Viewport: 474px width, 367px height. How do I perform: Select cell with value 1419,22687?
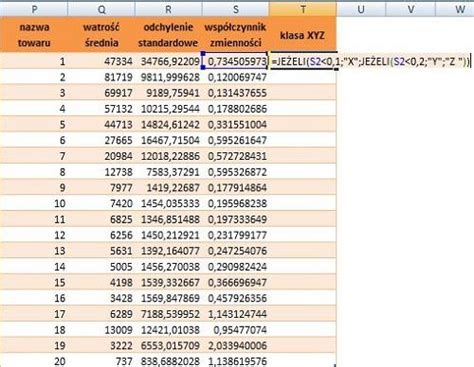tap(168, 188)
